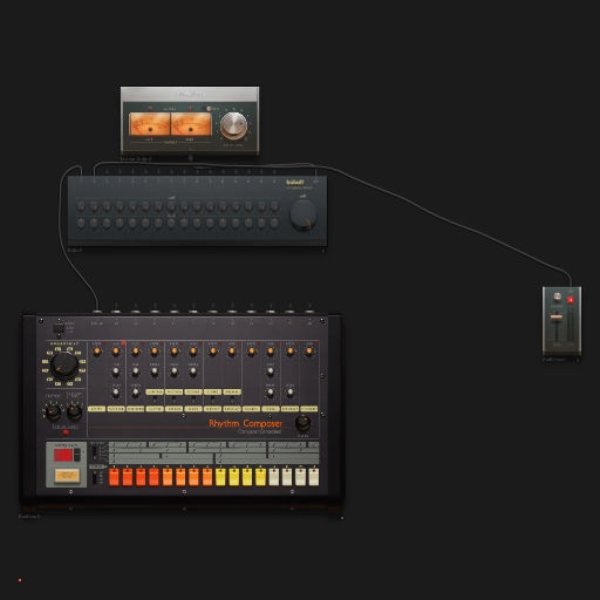Click the silver knob on the small right-hand device
The image size is (600, 600).
[x=557, y=297]
